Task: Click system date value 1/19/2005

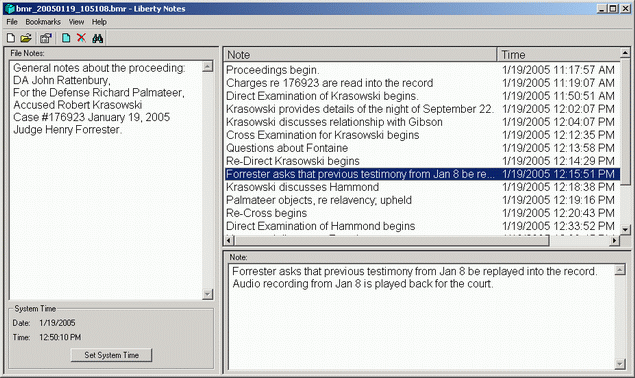Action: tap(57, 323)
